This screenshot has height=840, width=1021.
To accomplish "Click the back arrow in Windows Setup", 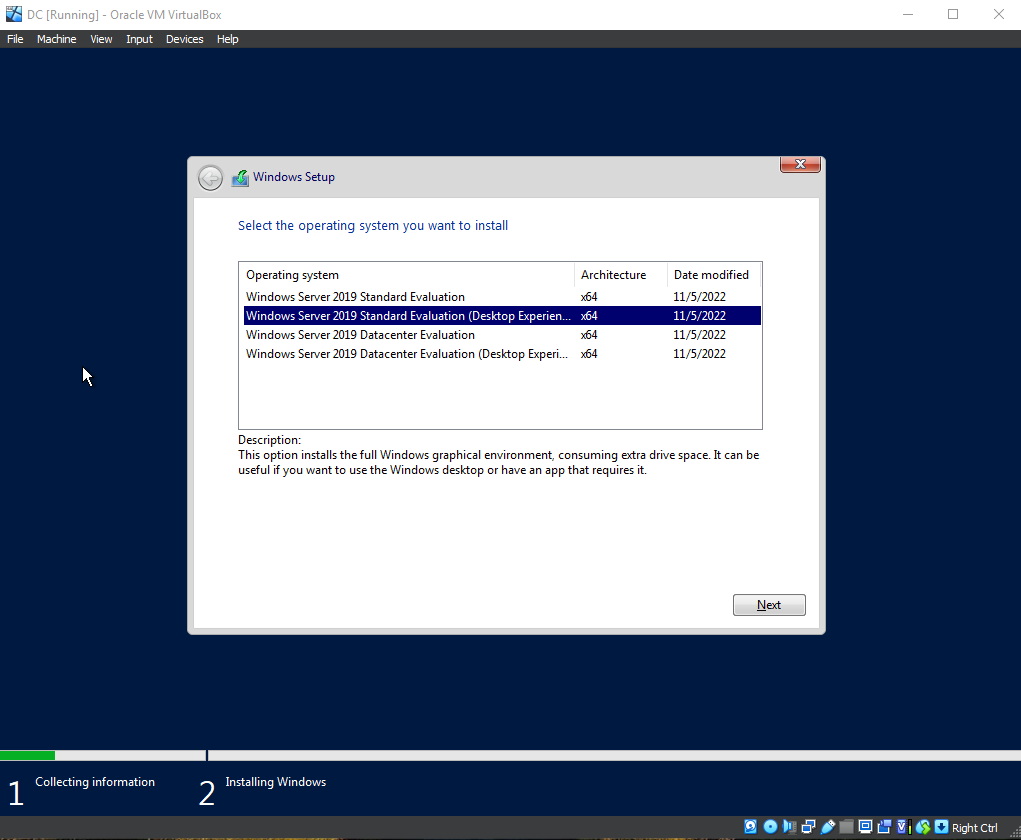I will pos(210,178).
